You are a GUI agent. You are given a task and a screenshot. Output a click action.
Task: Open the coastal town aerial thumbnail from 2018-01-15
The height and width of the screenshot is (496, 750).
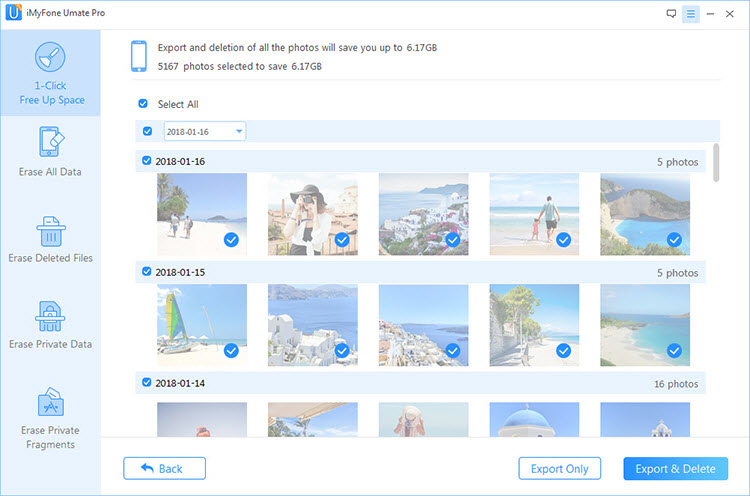coord(423,325)
